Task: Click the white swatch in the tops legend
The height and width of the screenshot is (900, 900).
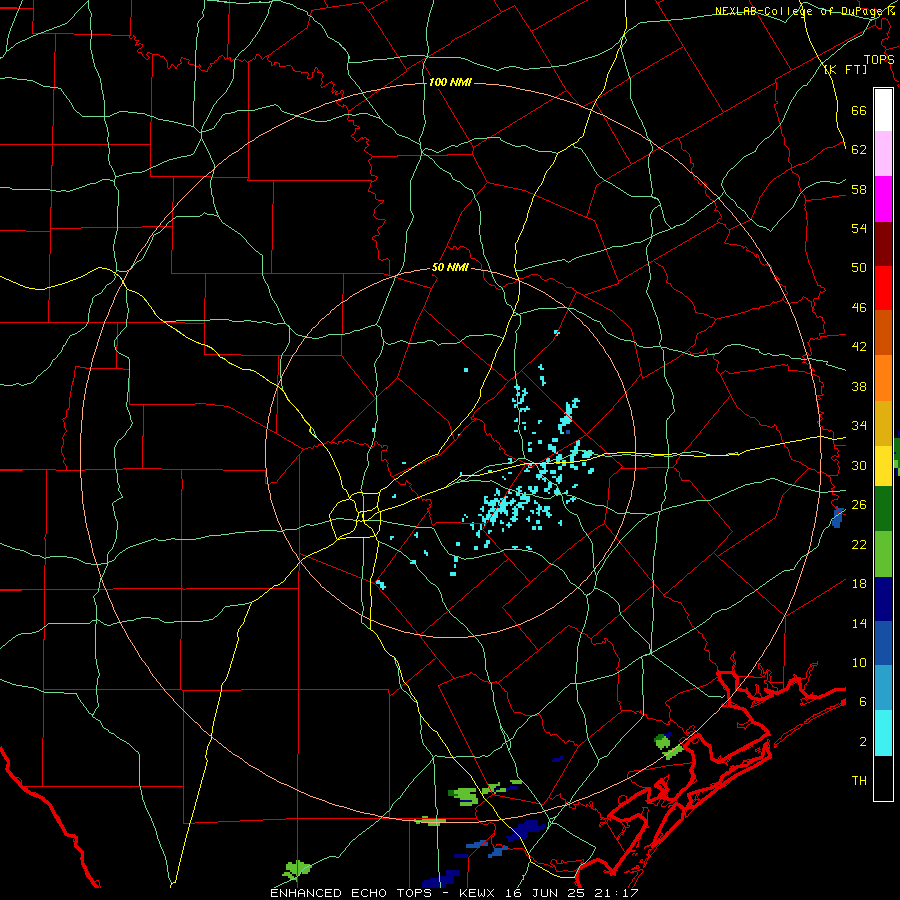Action: pos(883,110)
